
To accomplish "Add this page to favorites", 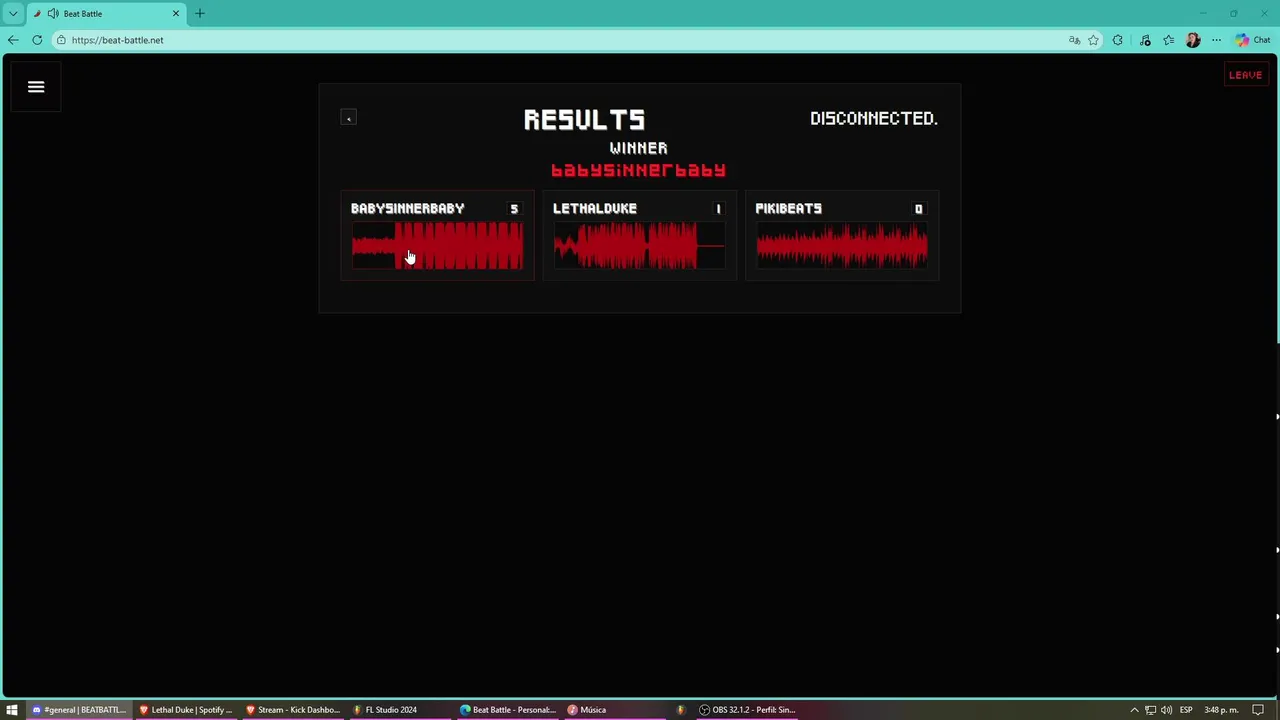I will (x=1093, y=40).
